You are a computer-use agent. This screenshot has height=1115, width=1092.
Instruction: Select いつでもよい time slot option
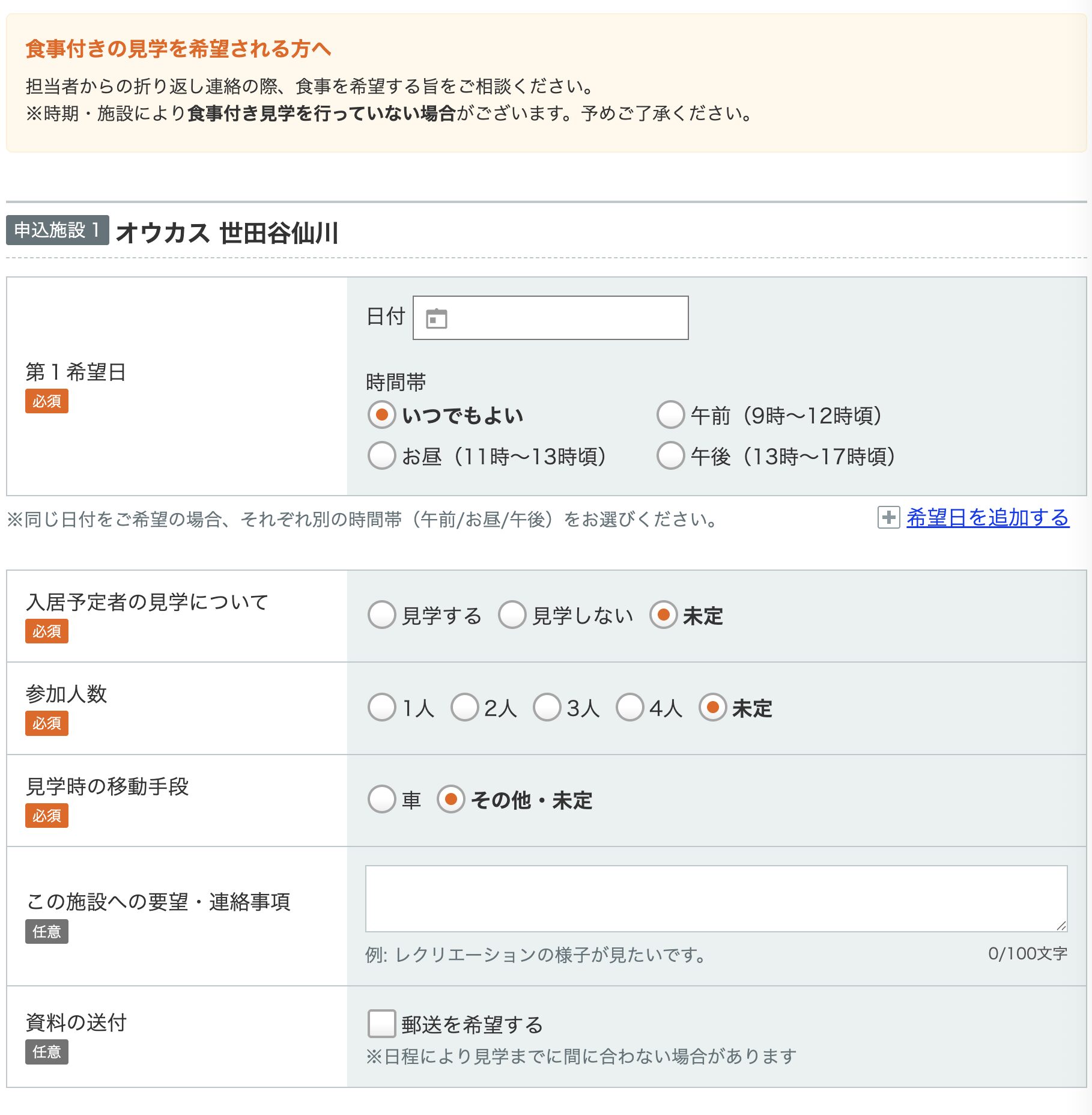click(381, 415)
